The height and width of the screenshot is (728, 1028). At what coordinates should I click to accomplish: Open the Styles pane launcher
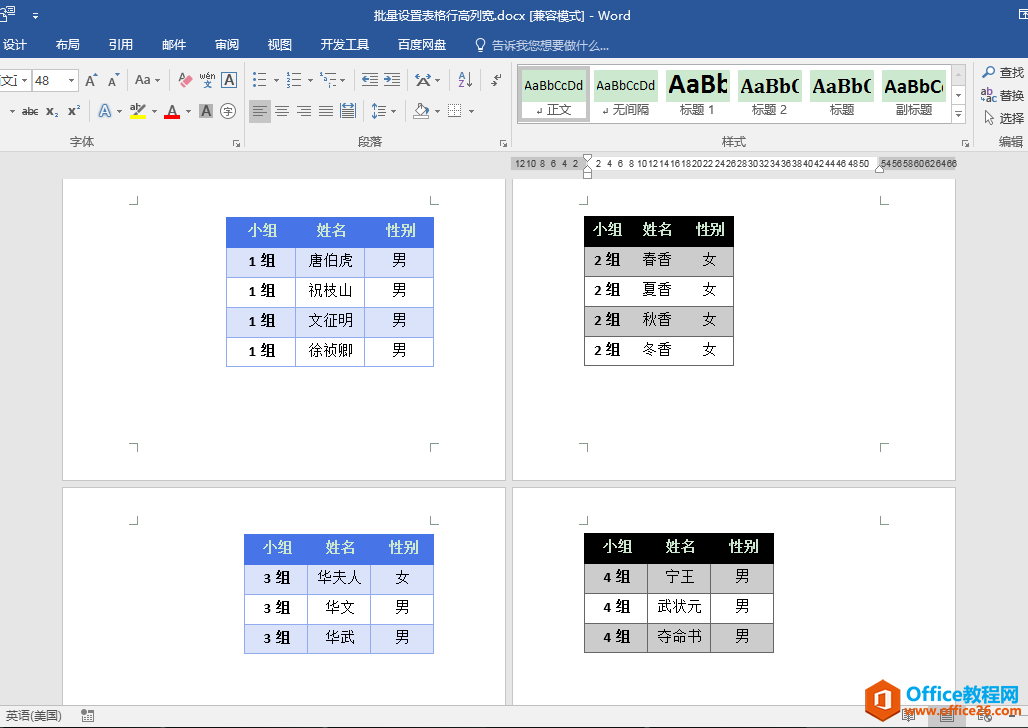click(x=966, y=143)
